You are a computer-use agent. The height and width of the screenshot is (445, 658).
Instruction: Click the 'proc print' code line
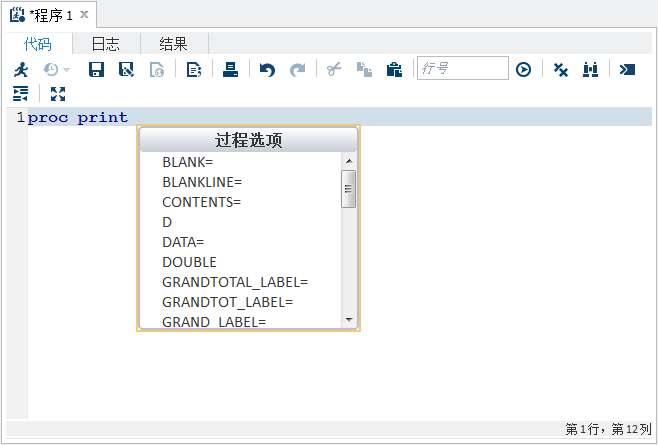point(77,117)
